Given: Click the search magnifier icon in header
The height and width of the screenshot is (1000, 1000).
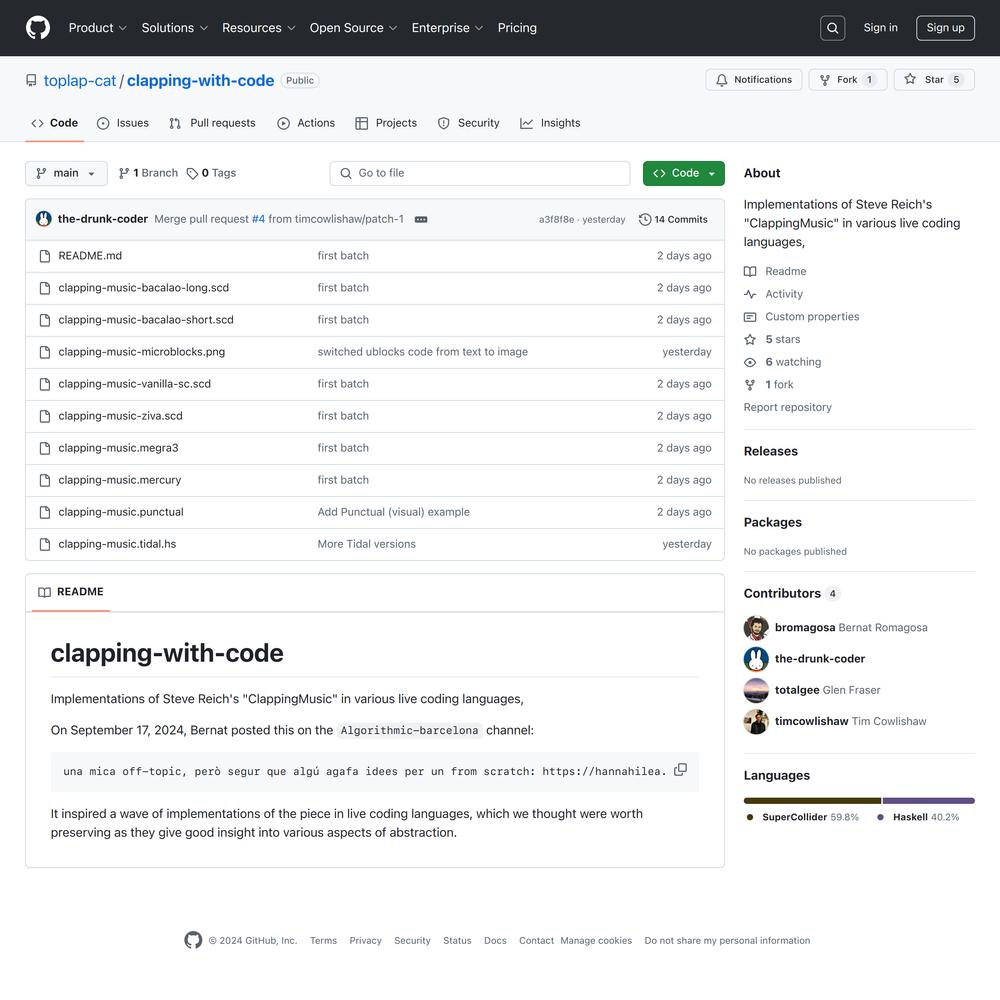Looking at the screenshot, I should (x=832, y=28).
